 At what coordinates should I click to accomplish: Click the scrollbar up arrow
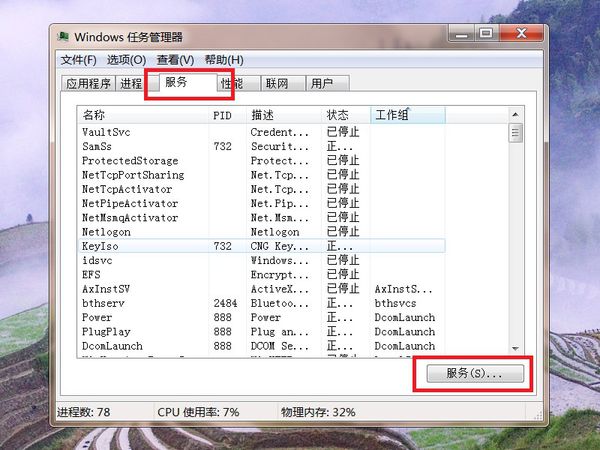tap(515, 114)
